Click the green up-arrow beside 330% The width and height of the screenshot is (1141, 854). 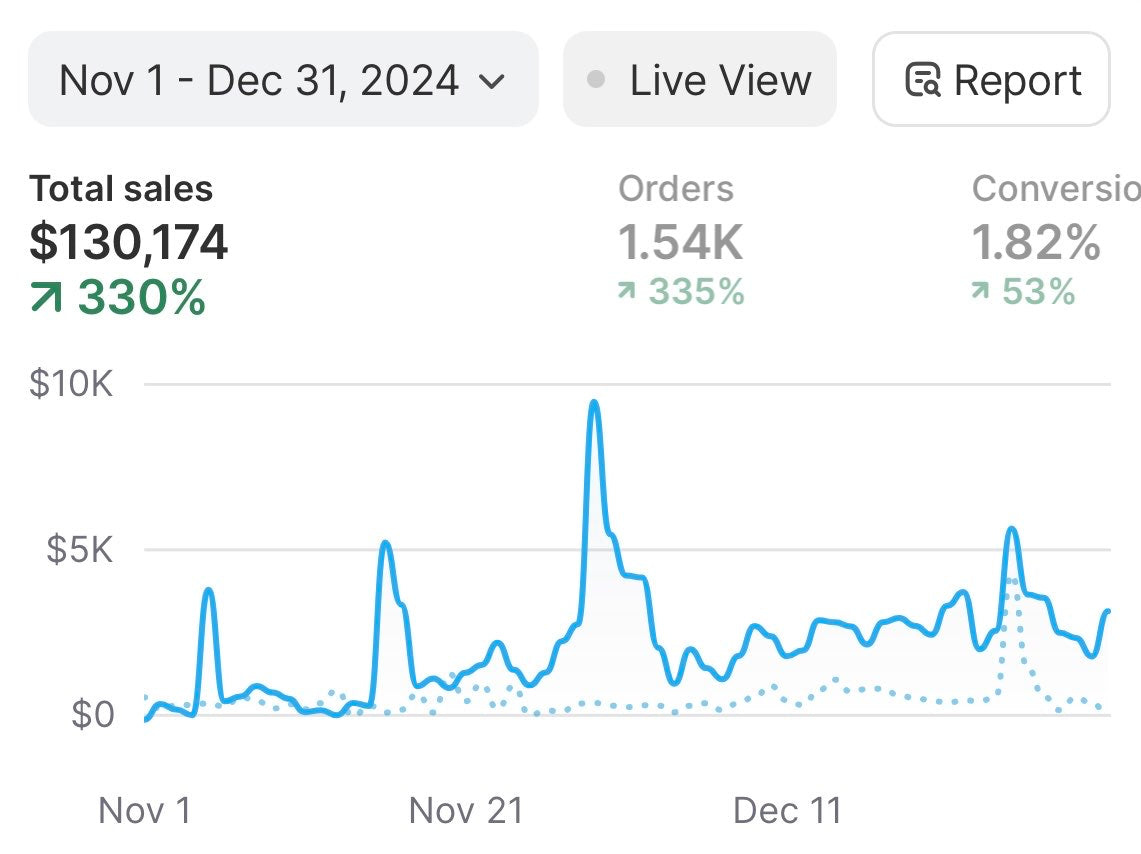click(x=47, y=298)
